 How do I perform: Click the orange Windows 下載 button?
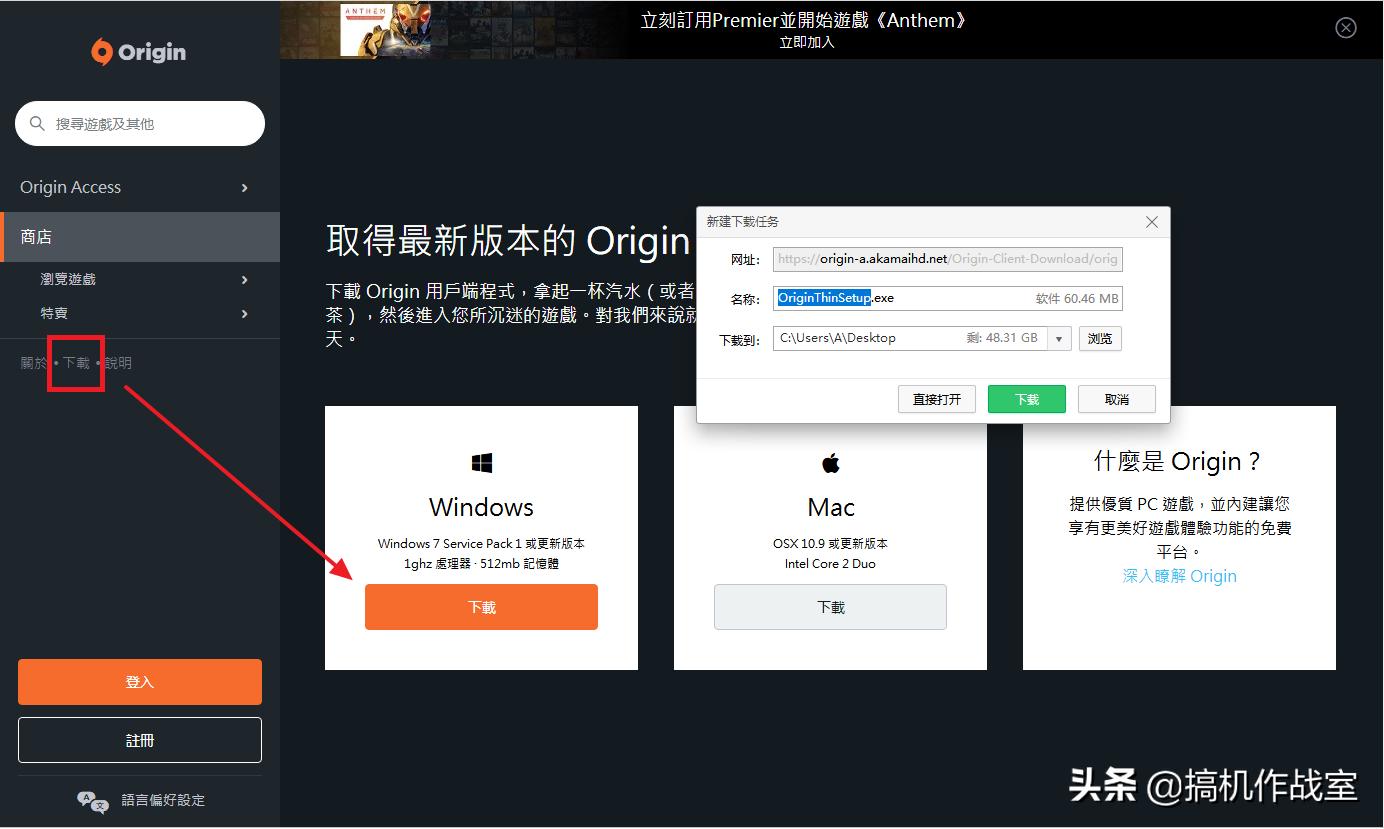[481, 606]
